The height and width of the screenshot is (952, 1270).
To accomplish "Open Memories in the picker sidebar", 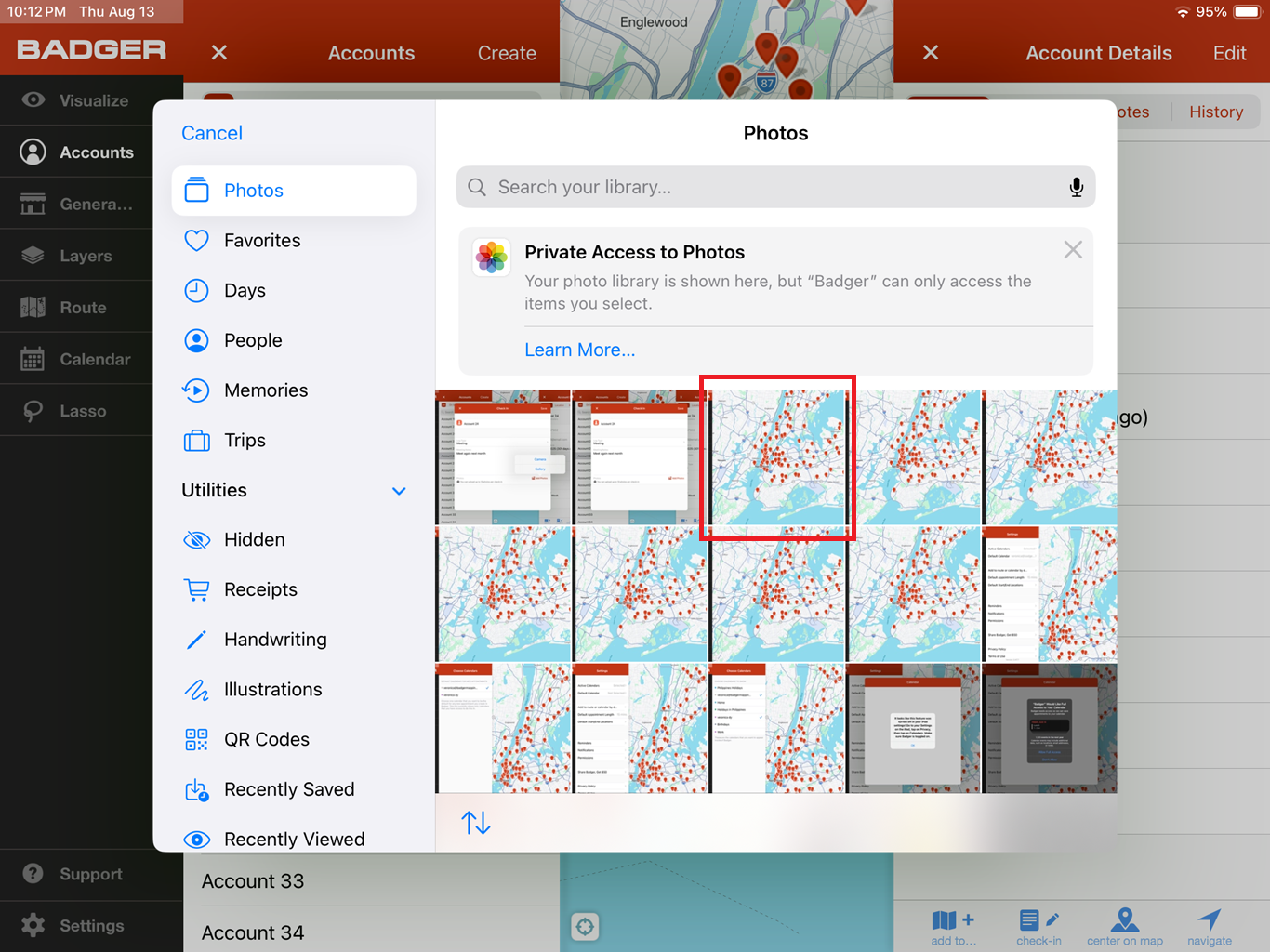I will coord(294,390).
